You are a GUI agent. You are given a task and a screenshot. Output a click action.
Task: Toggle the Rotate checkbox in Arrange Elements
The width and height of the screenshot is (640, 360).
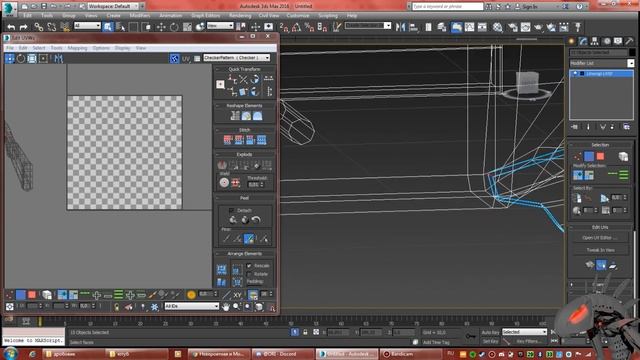(249, 274)
